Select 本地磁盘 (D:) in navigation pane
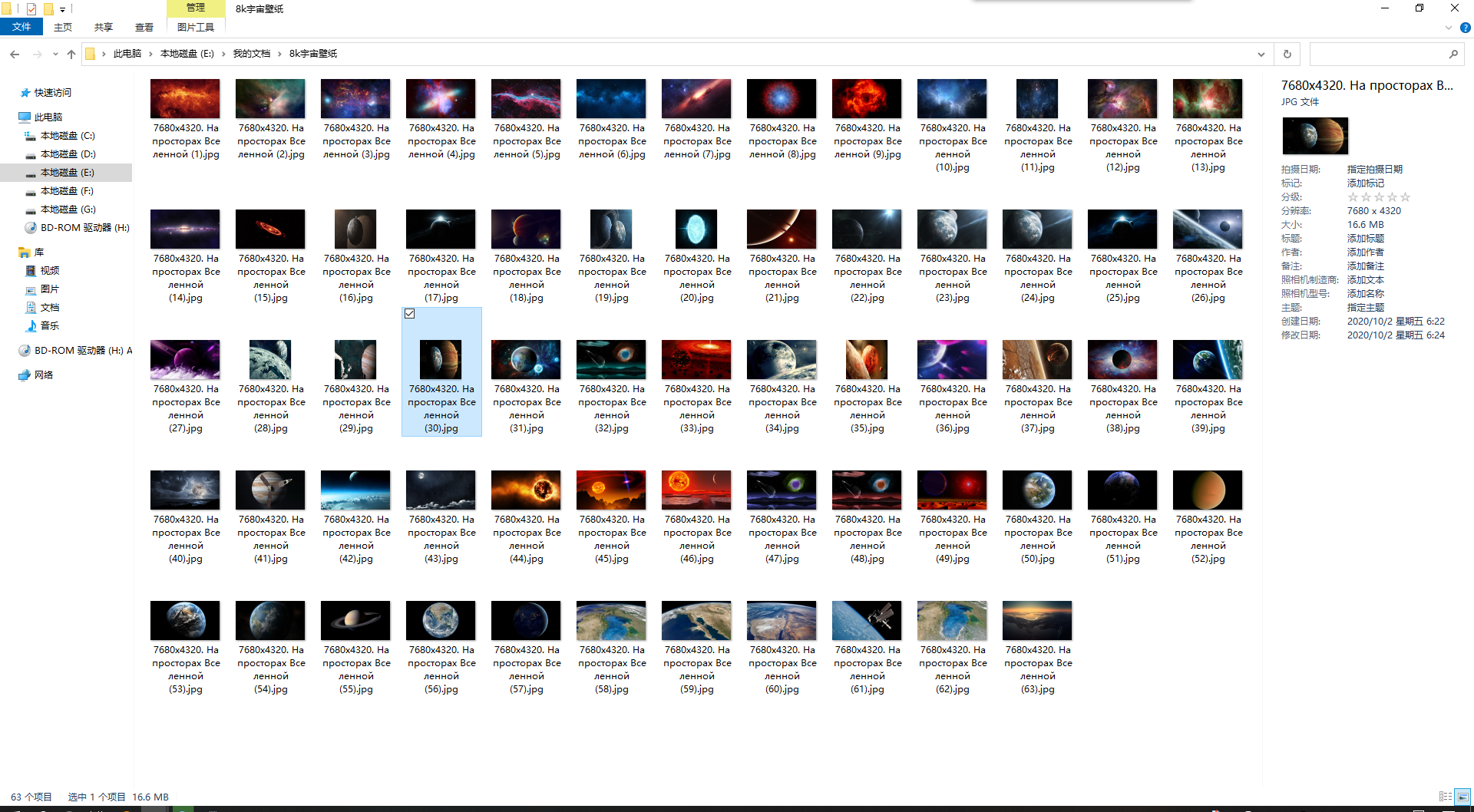 coord(68,154)
